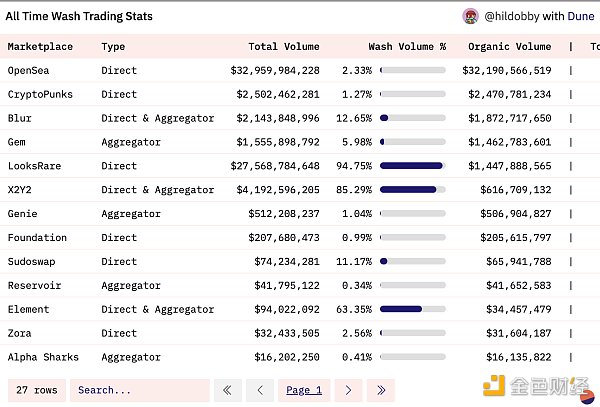600x407 pixels.
Task: Select the OpenSea marketplace cell
Action: [x=28, y=70]
